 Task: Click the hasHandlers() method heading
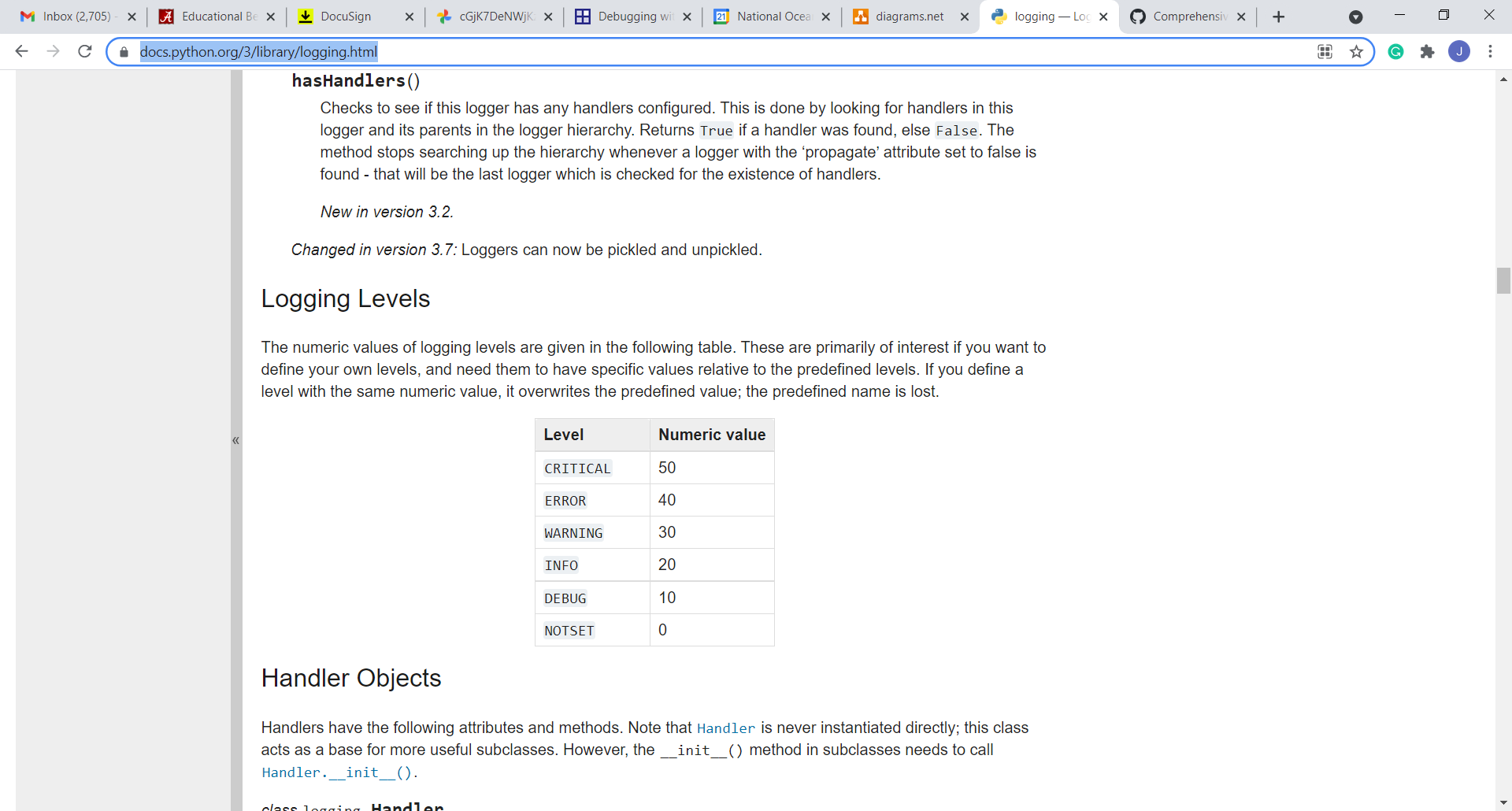point(356,80)
